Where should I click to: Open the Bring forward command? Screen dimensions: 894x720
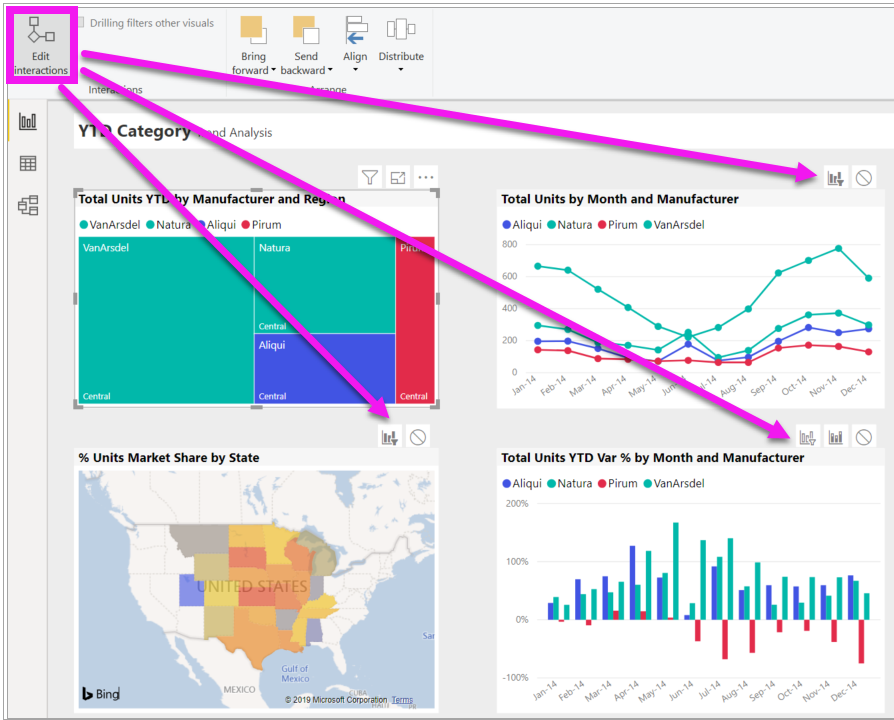coord(253,46)
